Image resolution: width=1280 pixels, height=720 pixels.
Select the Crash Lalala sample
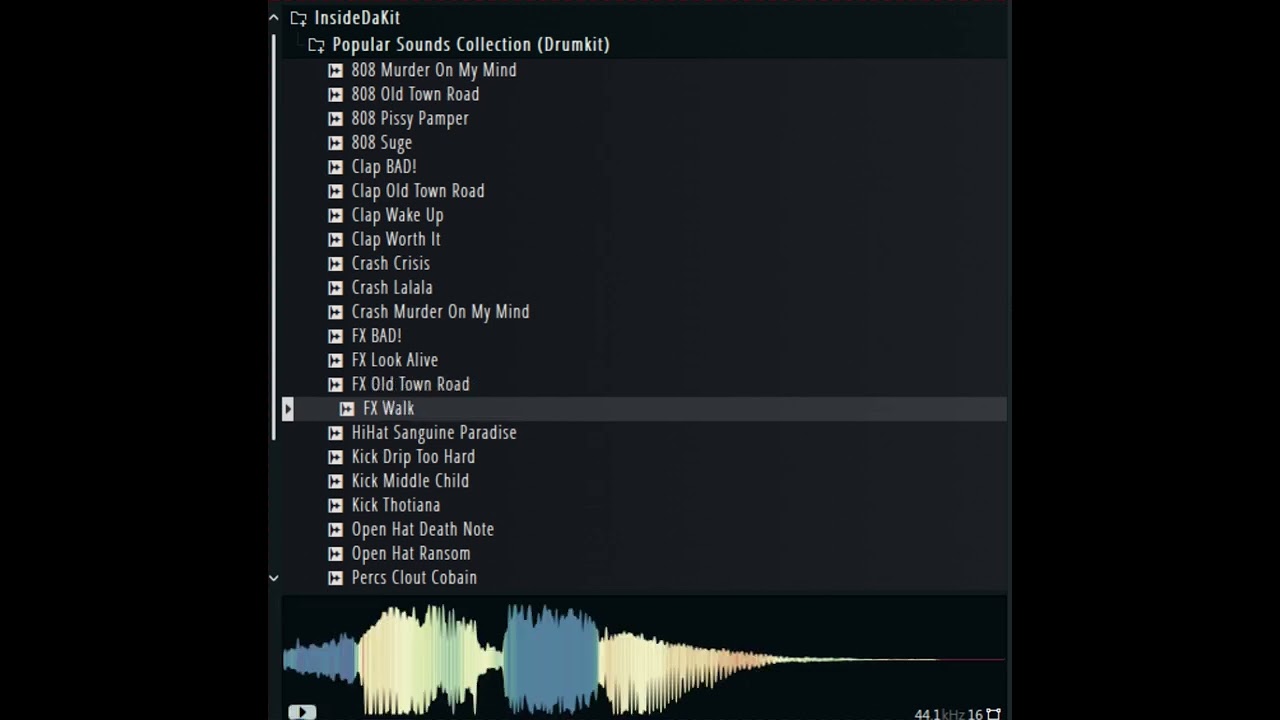(392, 288)
